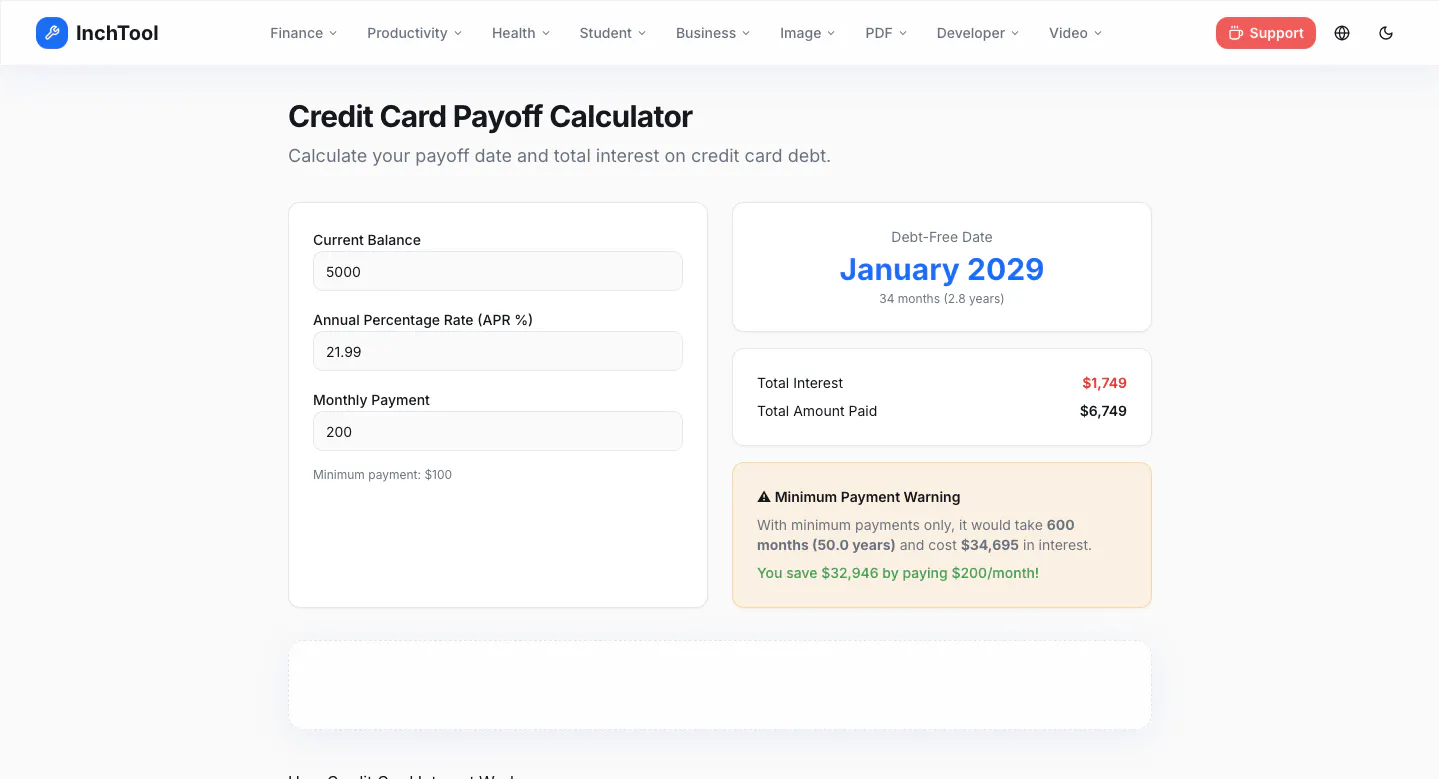Click the InchTool wrench logo icon
This screenshot has width=1439, height=779.
point(52,33)
